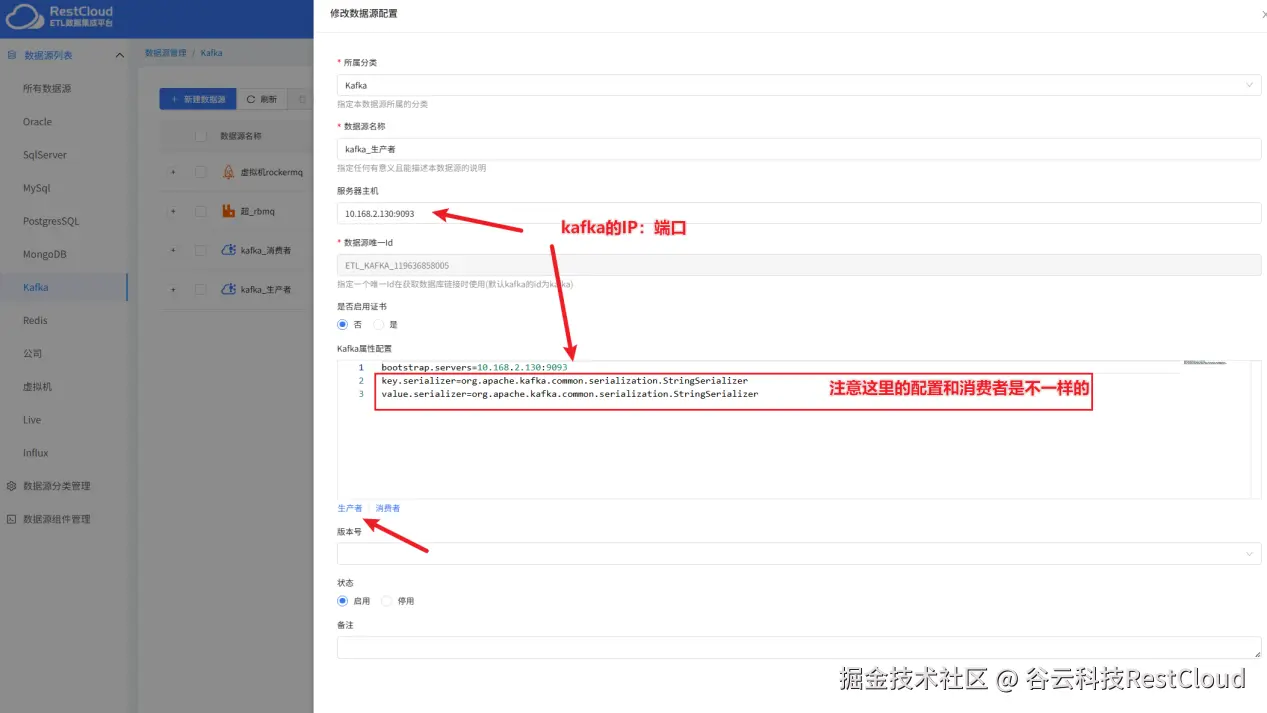
Task: Click value.serializer line in editor
Action: point(569,394)
